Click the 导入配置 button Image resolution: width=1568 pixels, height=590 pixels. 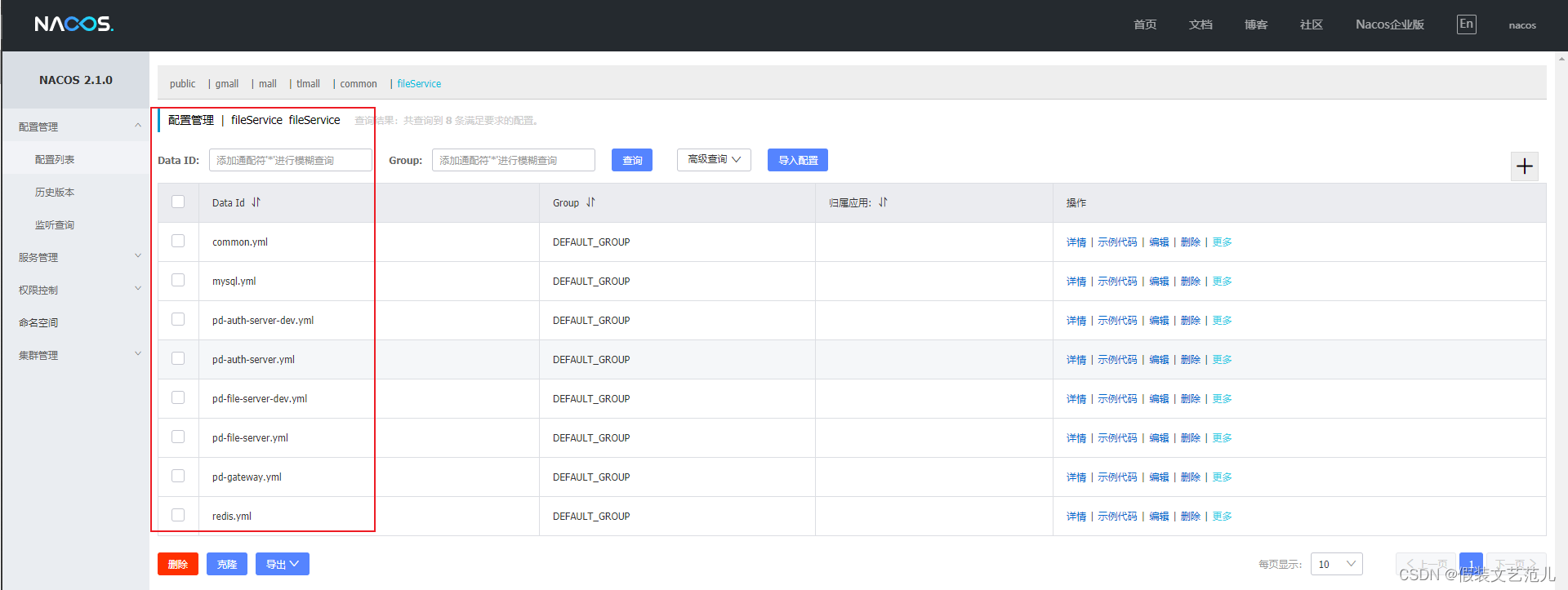point(798,160)
